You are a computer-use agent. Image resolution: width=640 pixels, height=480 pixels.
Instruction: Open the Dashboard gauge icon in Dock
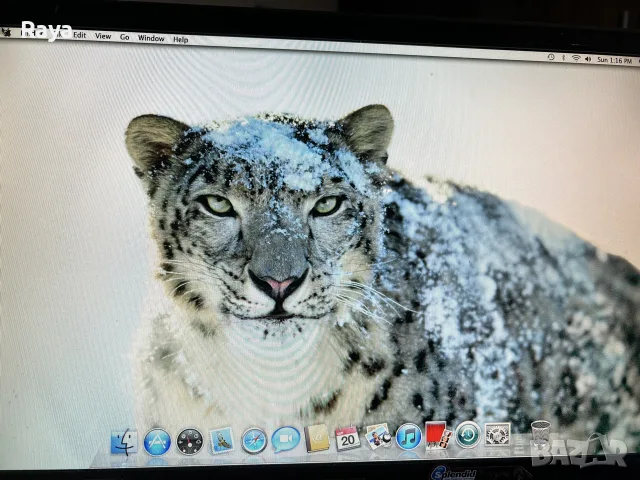(190, 442)
